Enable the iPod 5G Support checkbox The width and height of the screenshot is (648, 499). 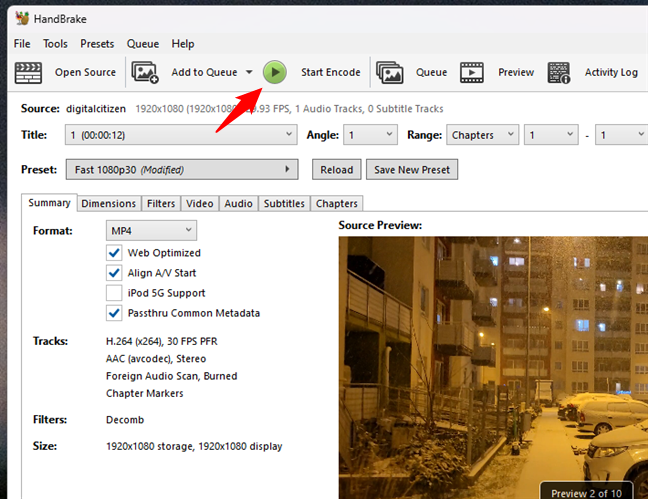[114, 293]
